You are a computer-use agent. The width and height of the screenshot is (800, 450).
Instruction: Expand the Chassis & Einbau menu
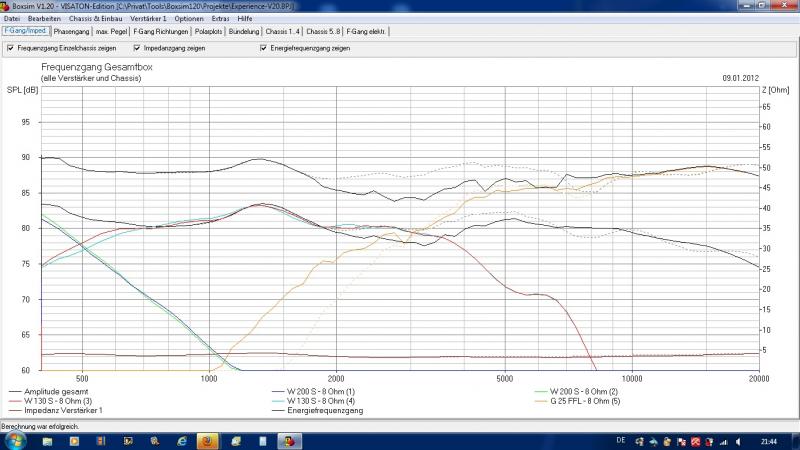(95, 18)
